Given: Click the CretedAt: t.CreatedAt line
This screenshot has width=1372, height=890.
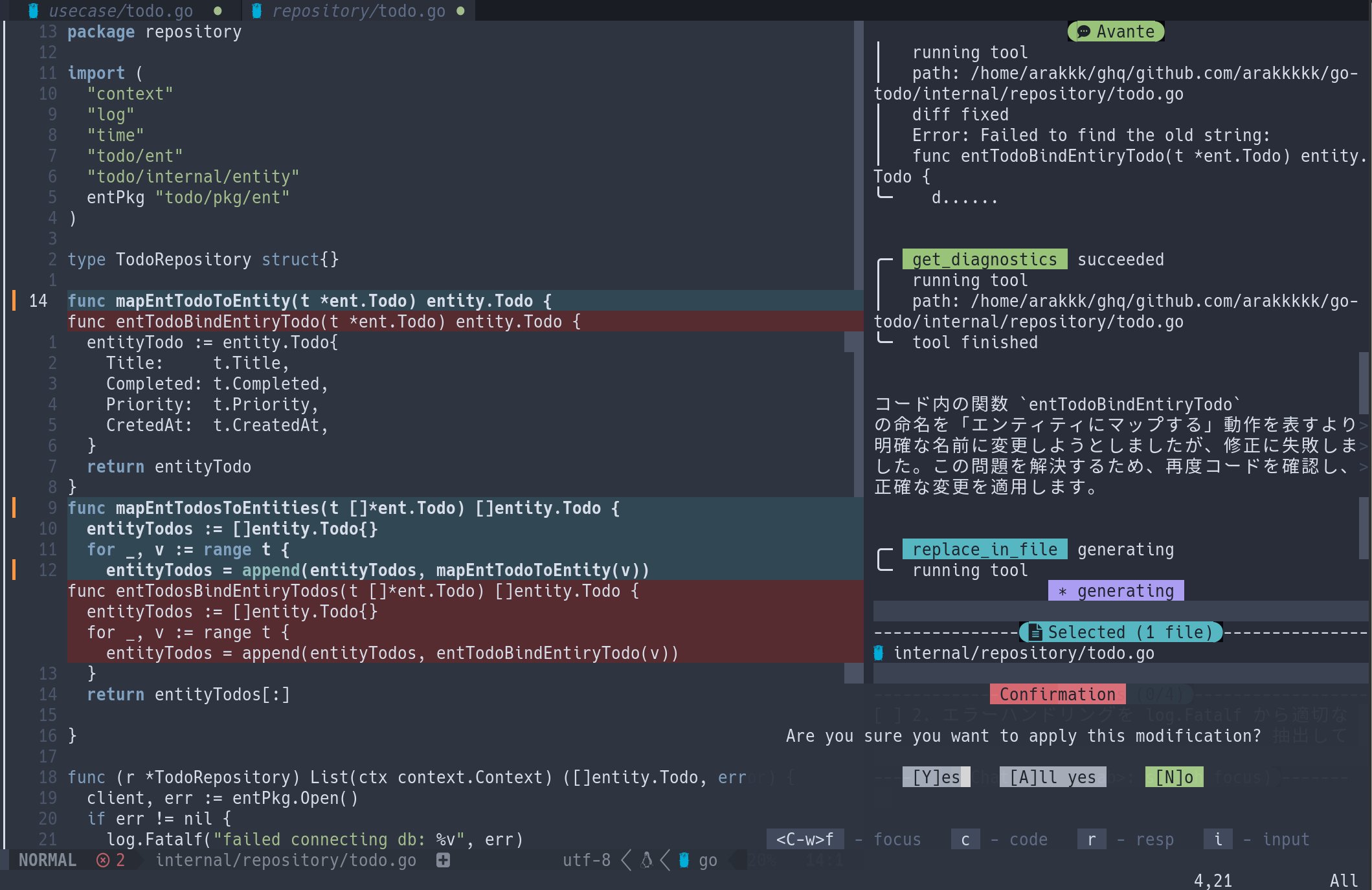Looking at the screenshot, I should click(218, 425).
